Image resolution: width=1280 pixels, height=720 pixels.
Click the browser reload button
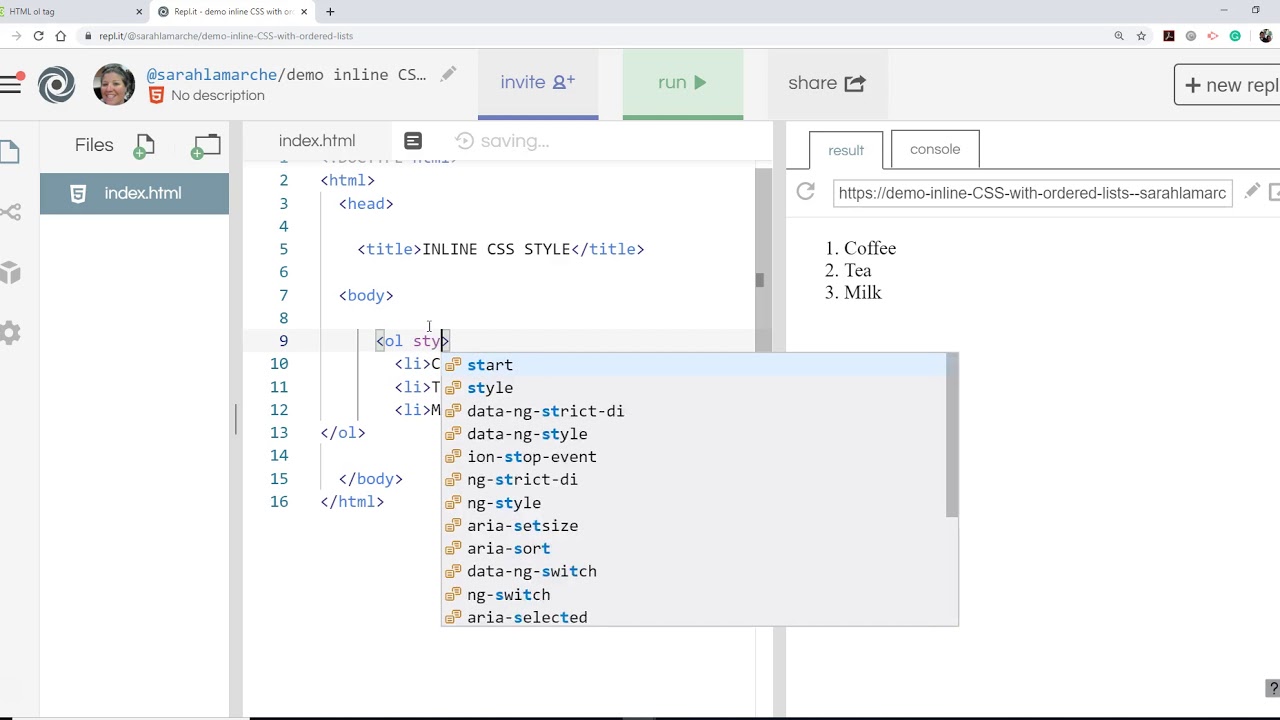point(38,36)
